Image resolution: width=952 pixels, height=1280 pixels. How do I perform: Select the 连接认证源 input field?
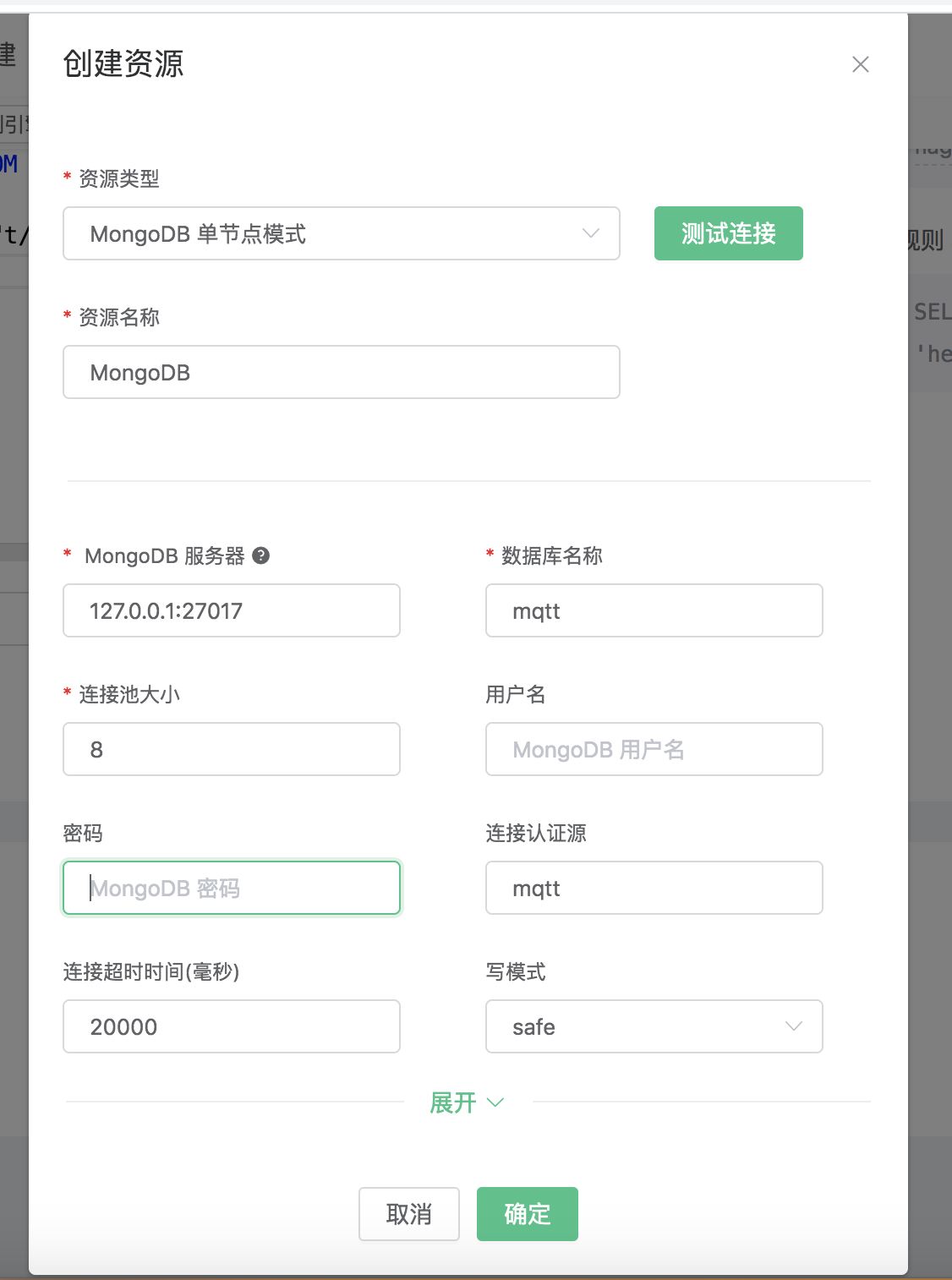pyautogui.click(x=654, y=888)
